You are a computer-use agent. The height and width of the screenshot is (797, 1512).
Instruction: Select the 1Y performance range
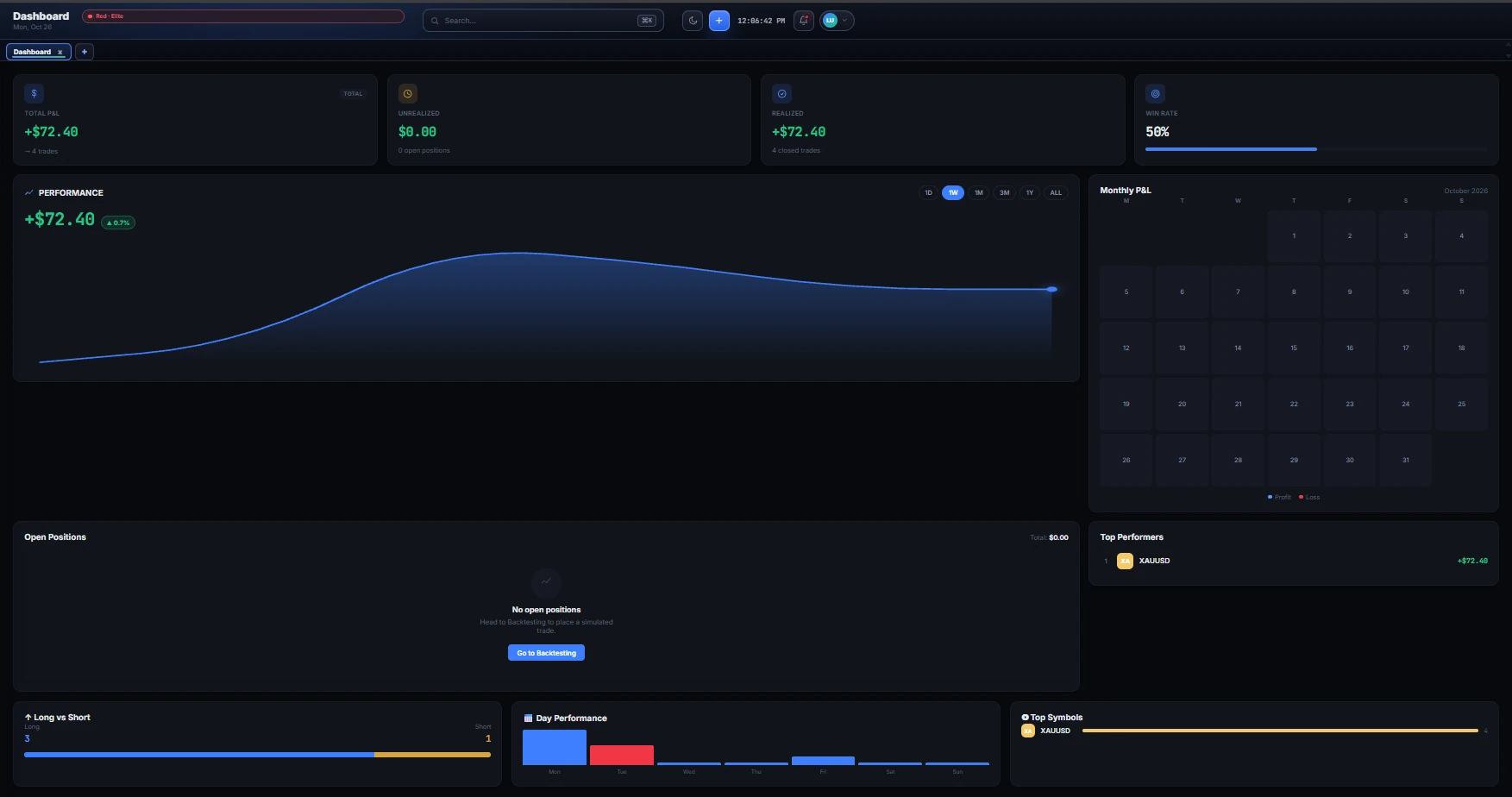(1030, 192)
